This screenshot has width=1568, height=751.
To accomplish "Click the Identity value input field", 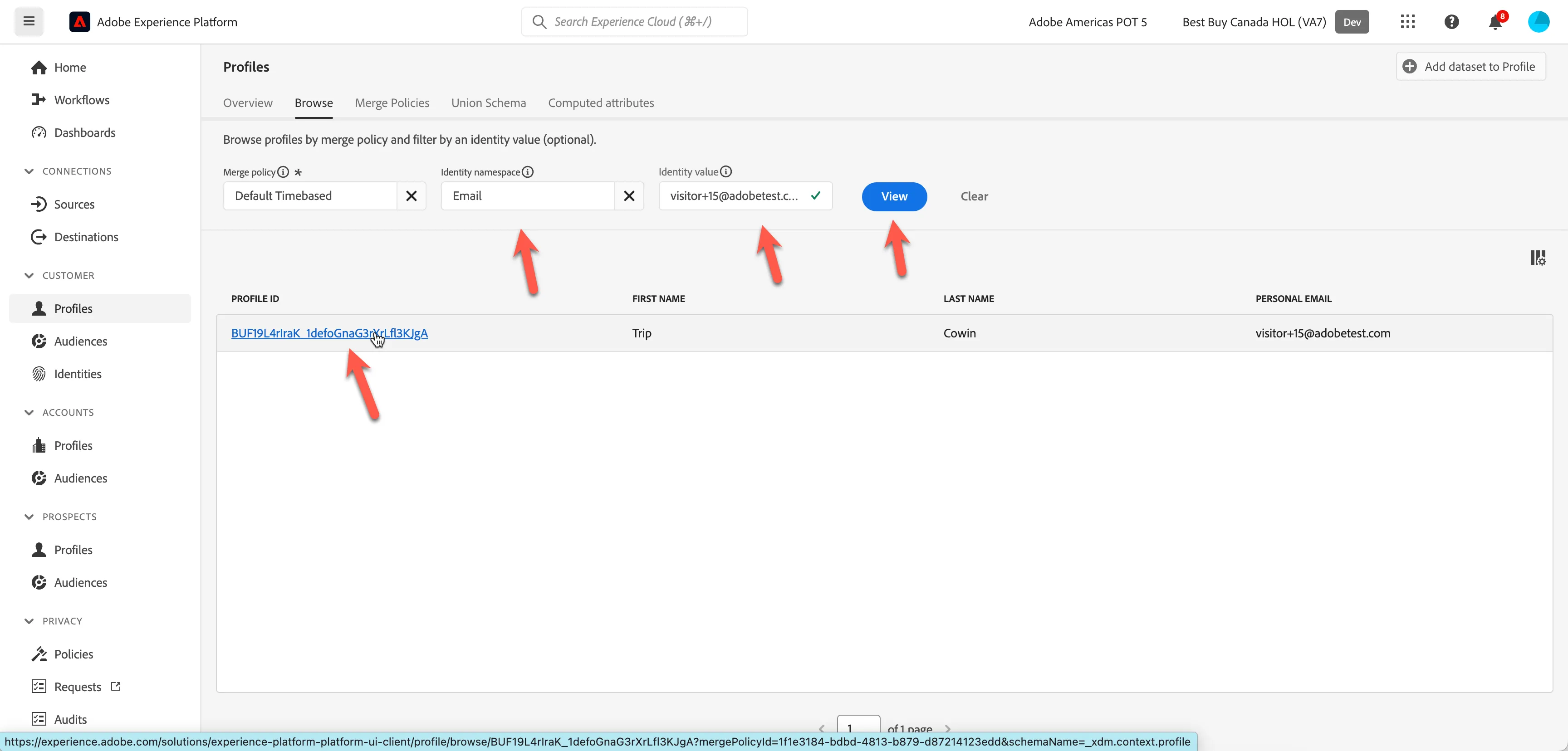I will (745, 196).
